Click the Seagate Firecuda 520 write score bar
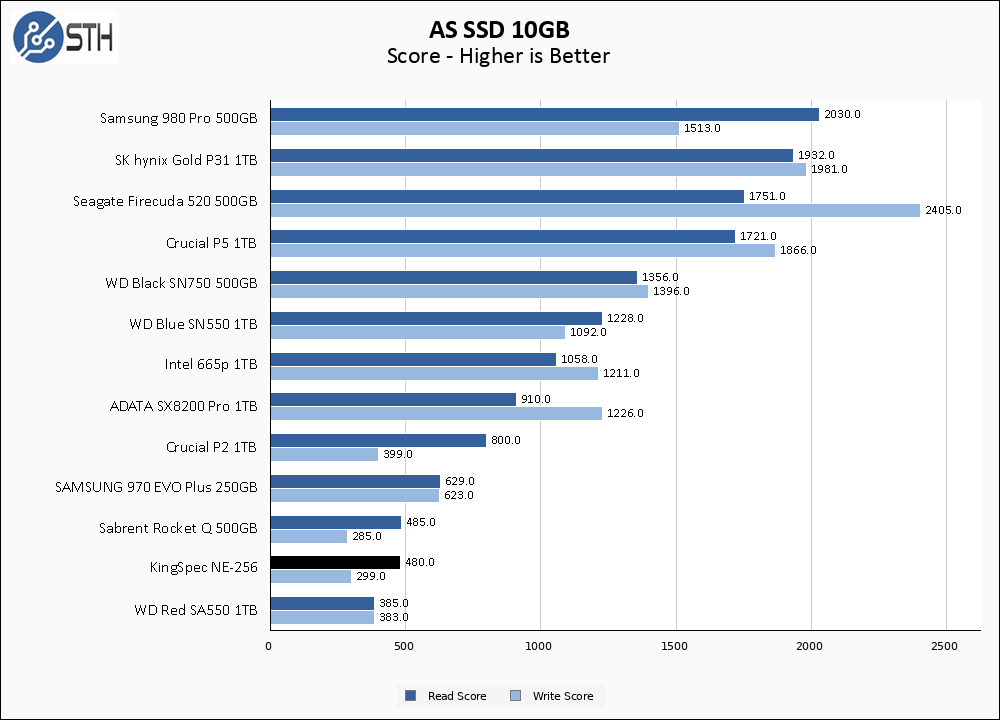Screen dimensions: 1000x720 [595, 210]
